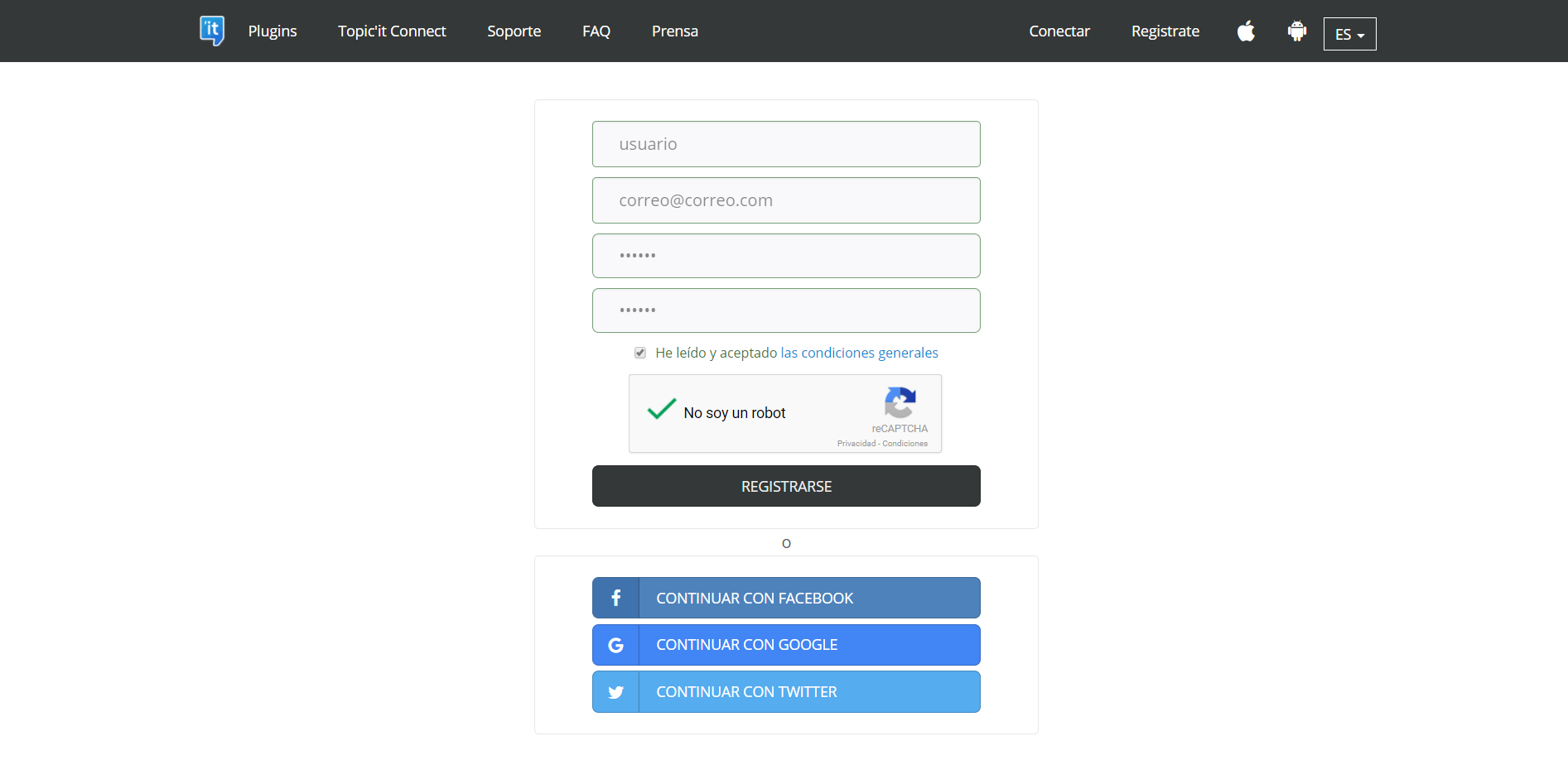Continue with Google sign-up
The image size is (1568, 760).
(x=786, y=645)
